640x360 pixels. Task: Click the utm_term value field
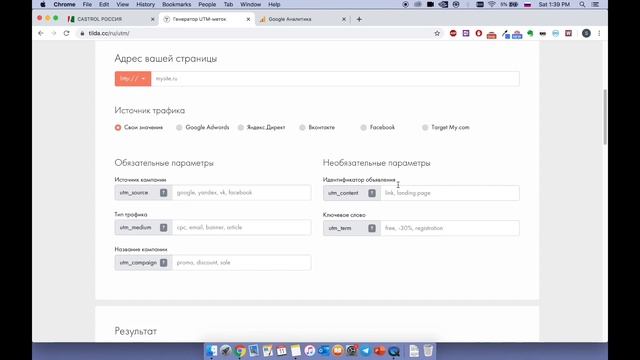click(450, 228)
